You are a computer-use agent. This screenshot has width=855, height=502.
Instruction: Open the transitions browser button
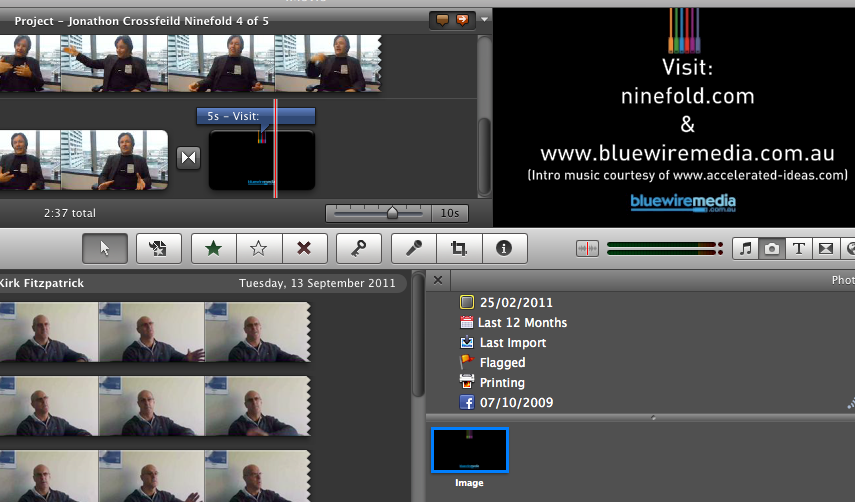(x=826, y=249)
